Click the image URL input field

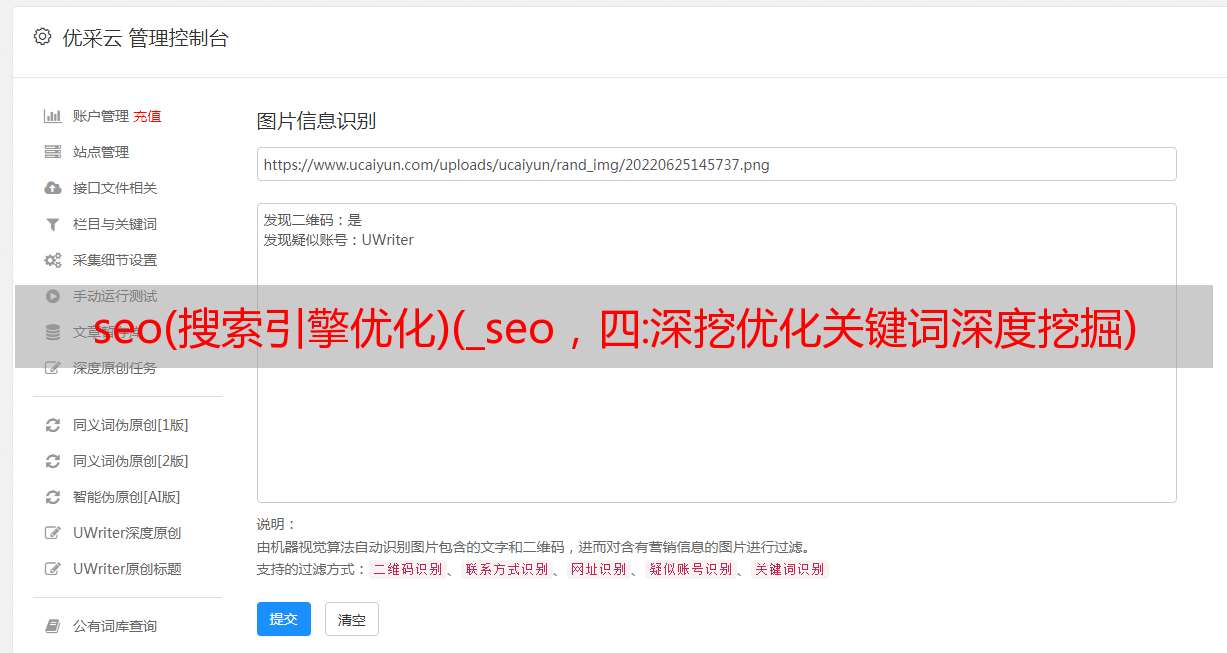[x=716, y=164]
